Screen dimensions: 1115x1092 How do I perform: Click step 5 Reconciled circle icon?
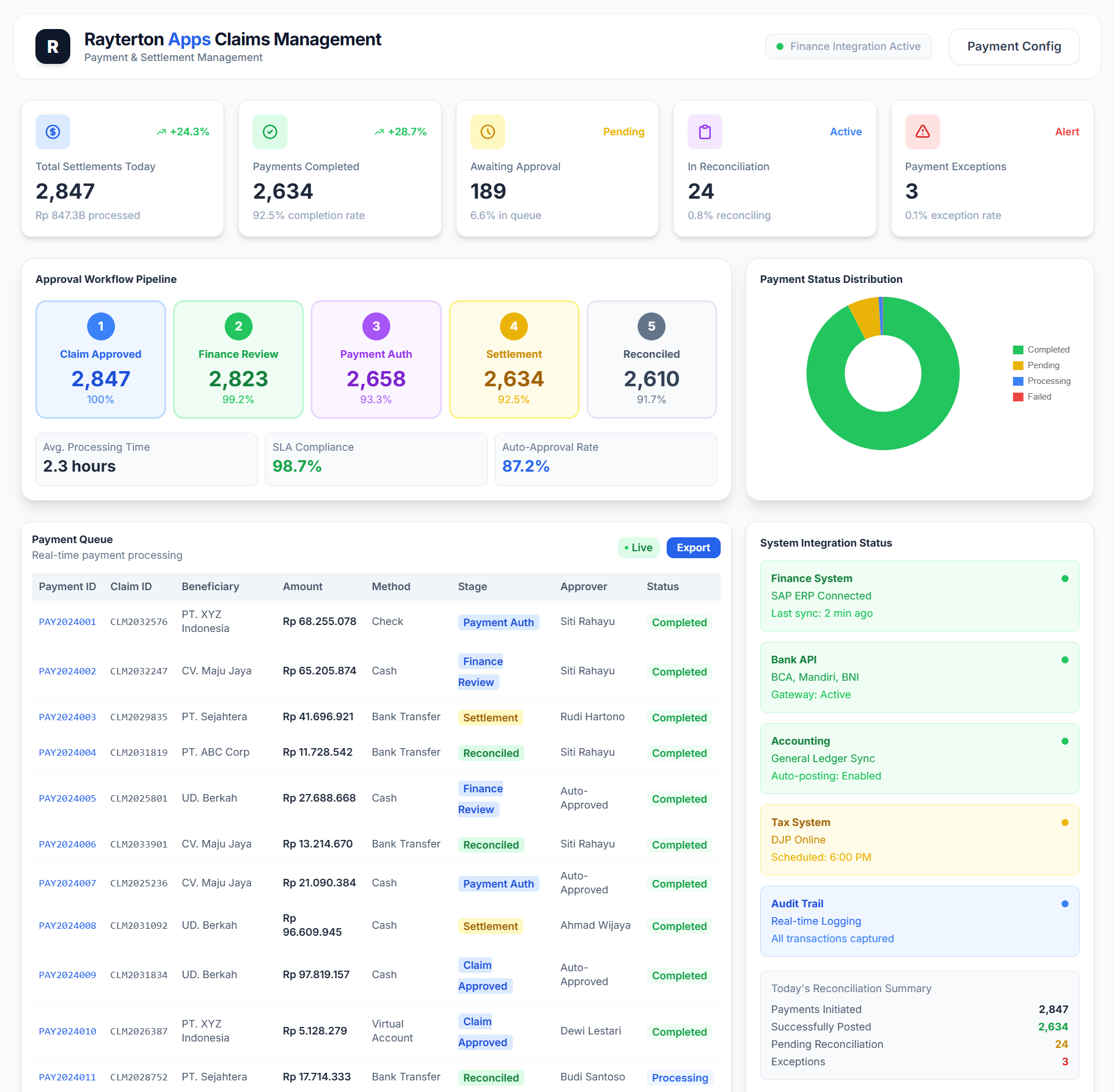pos(651,326)
